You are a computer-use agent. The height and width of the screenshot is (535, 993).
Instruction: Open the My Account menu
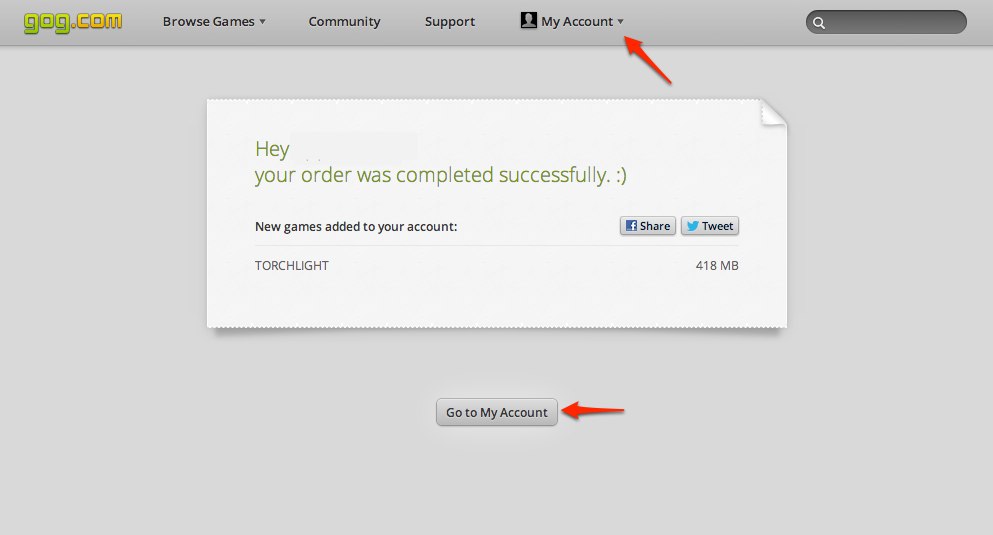pos(572,22)
